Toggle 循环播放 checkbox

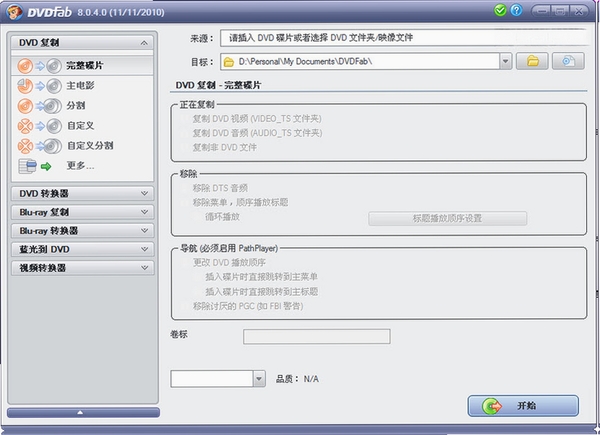[197, 217]
